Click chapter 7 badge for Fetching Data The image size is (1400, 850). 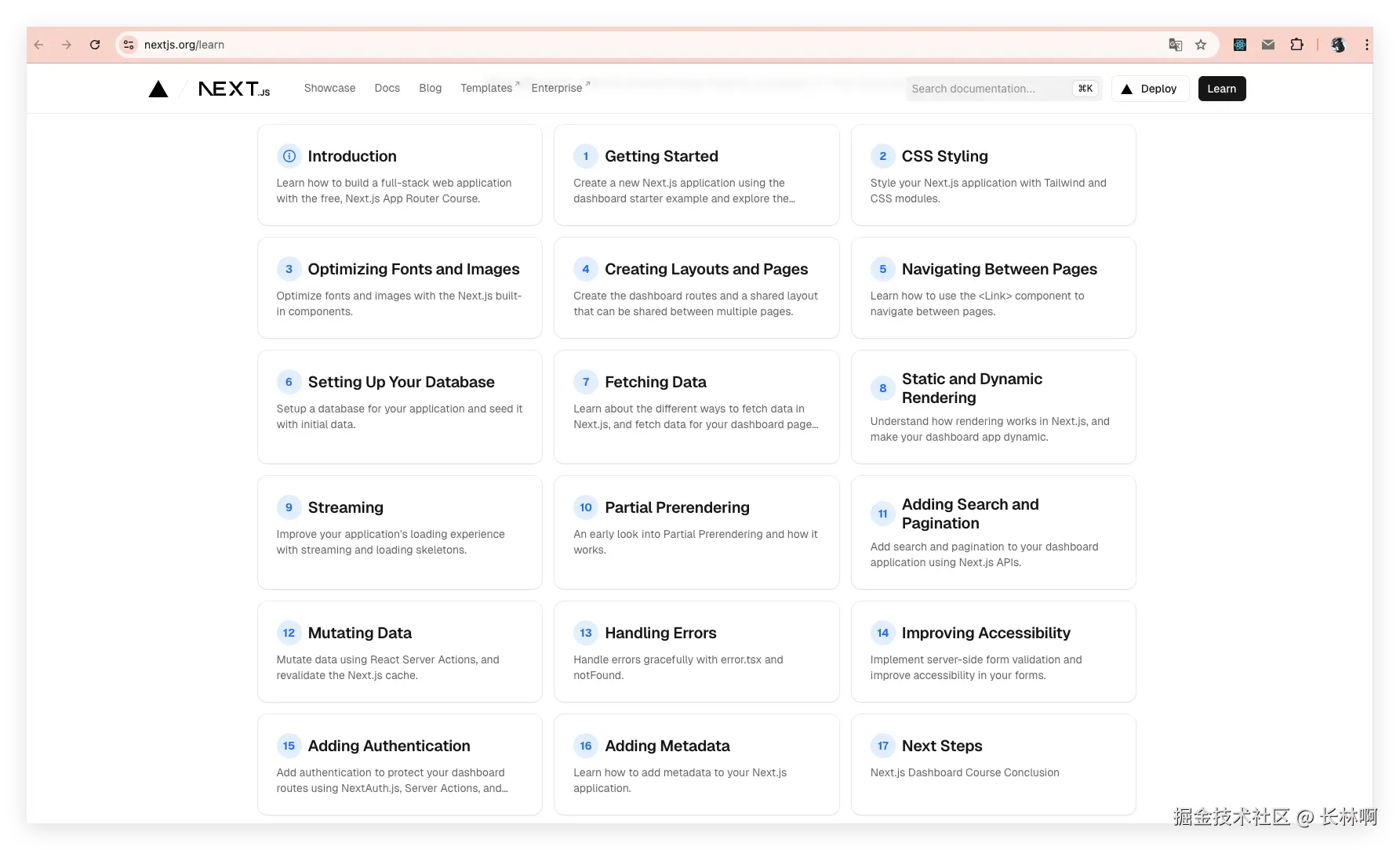click(x=586, y=382)
